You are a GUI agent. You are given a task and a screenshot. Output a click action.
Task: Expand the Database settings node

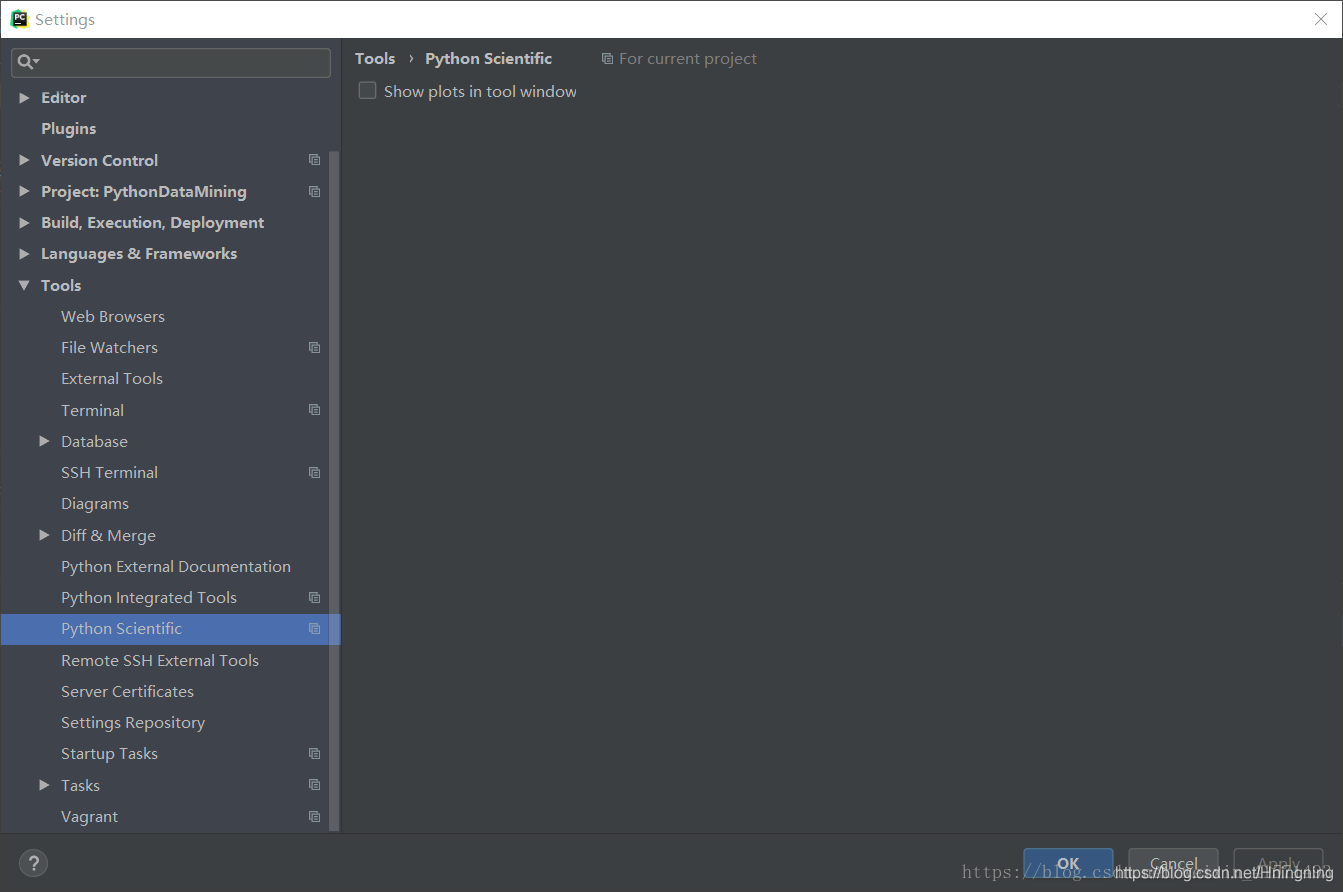[44, 441]
